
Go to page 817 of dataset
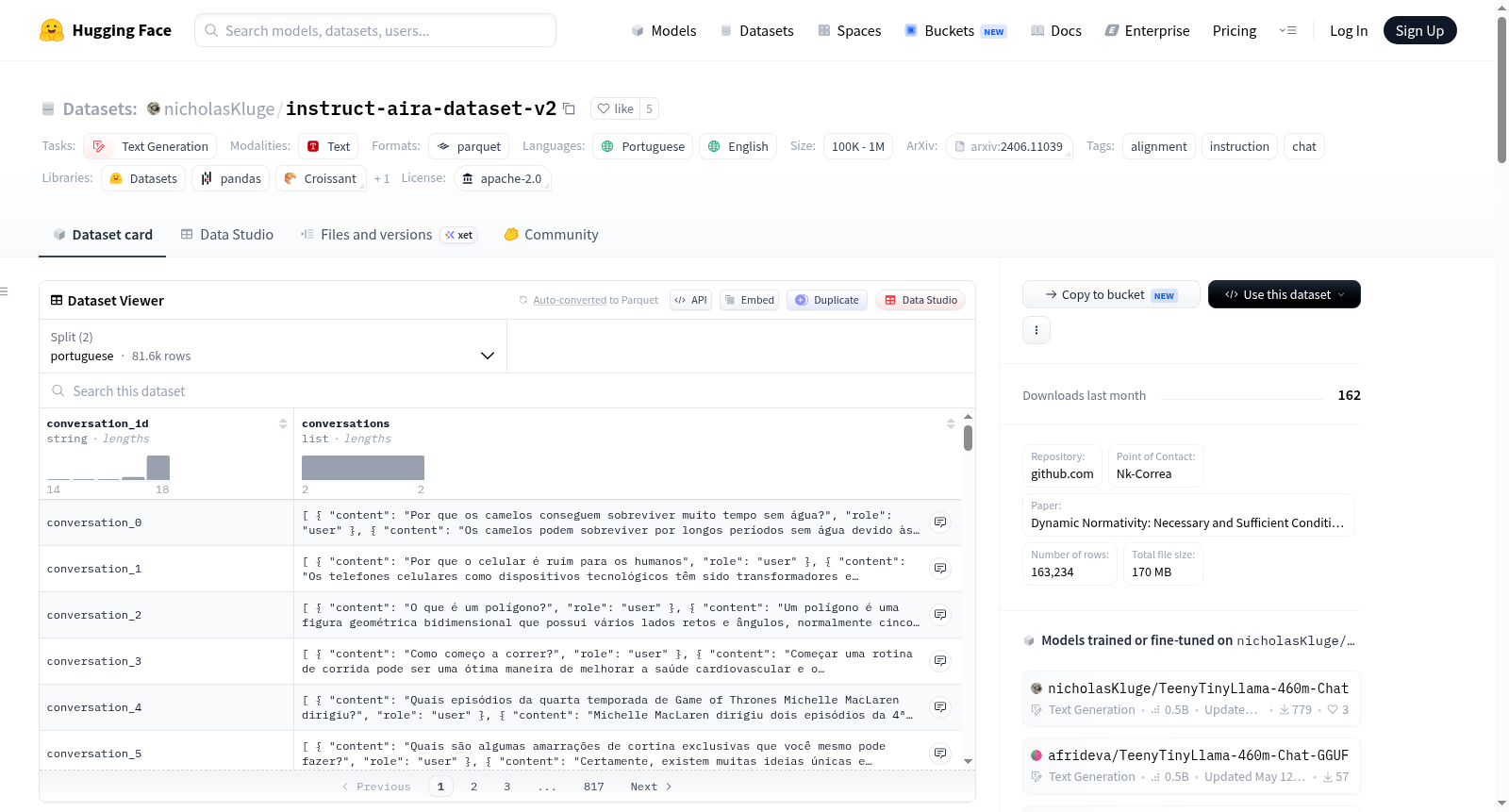coord(593,787)
